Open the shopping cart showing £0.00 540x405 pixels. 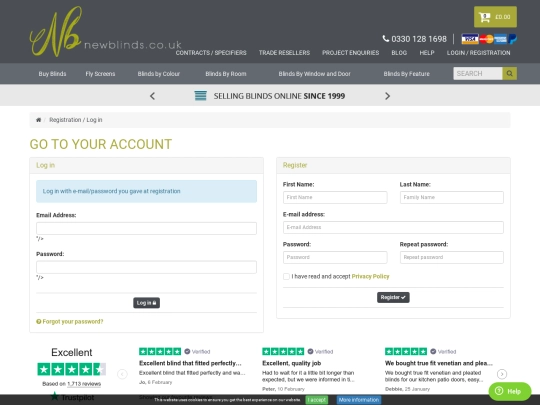(x=495, y=17)
